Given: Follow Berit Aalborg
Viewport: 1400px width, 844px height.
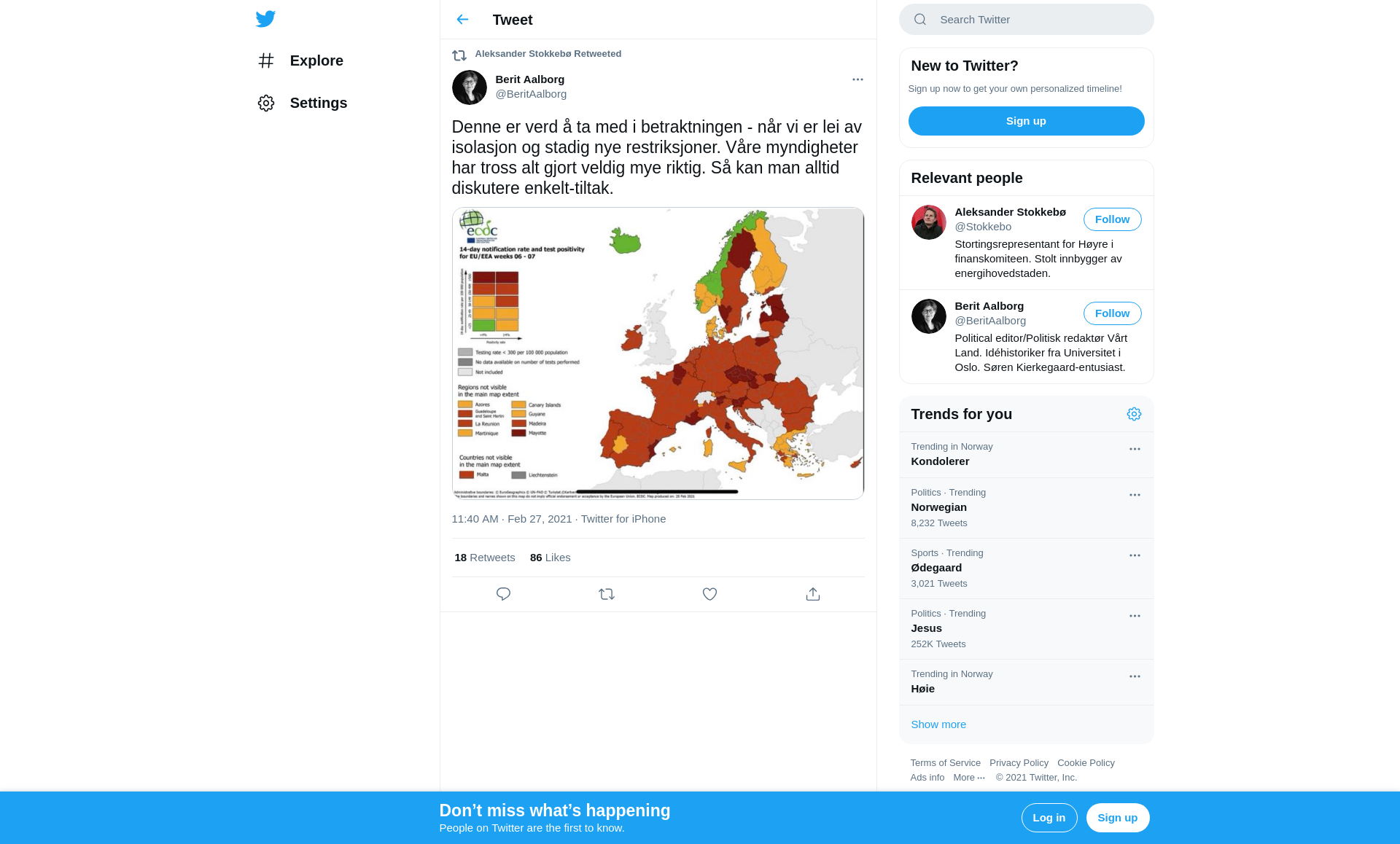Looking at the screenshot, I should (x=1112, y=313).
